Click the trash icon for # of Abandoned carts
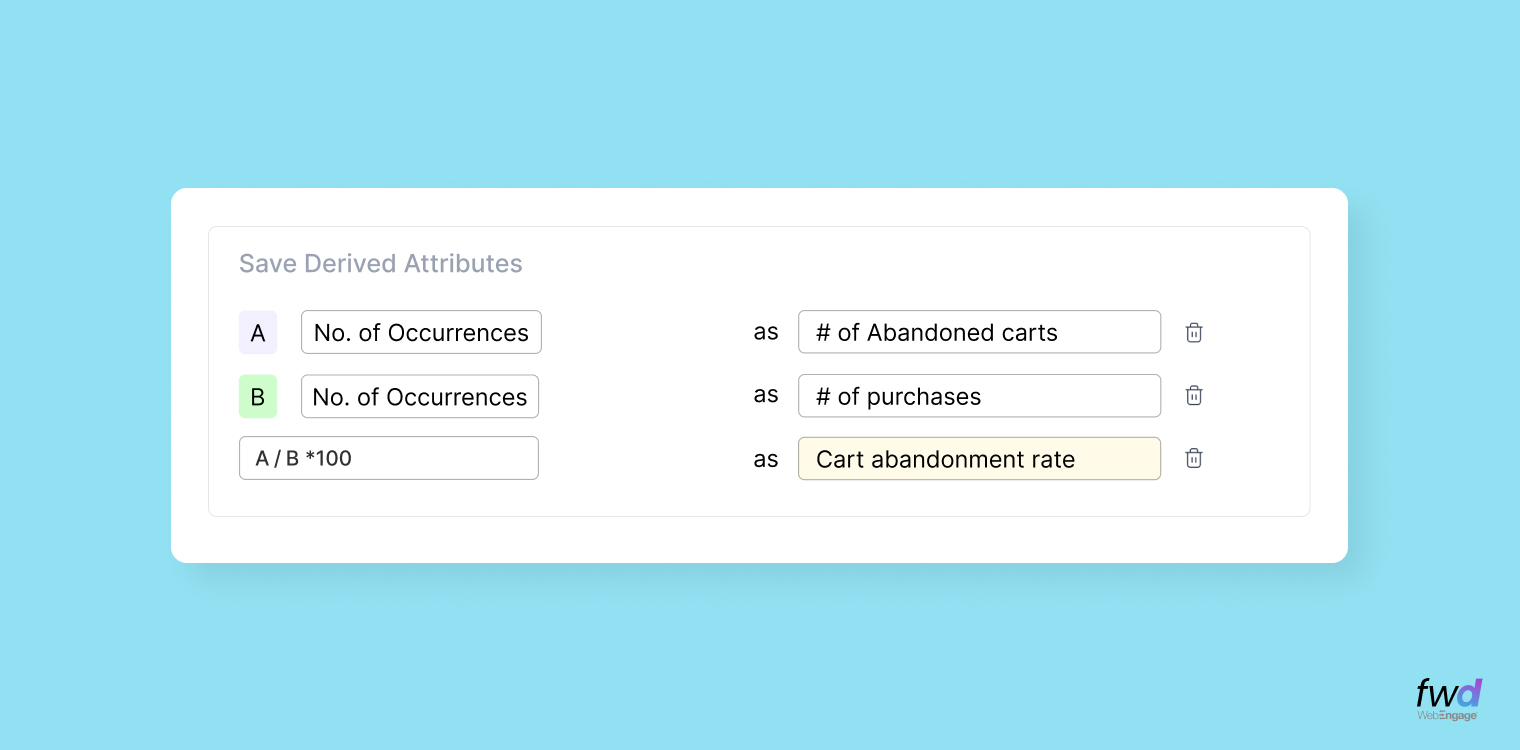This screenshot has width=1520, height=750. 1193,332
